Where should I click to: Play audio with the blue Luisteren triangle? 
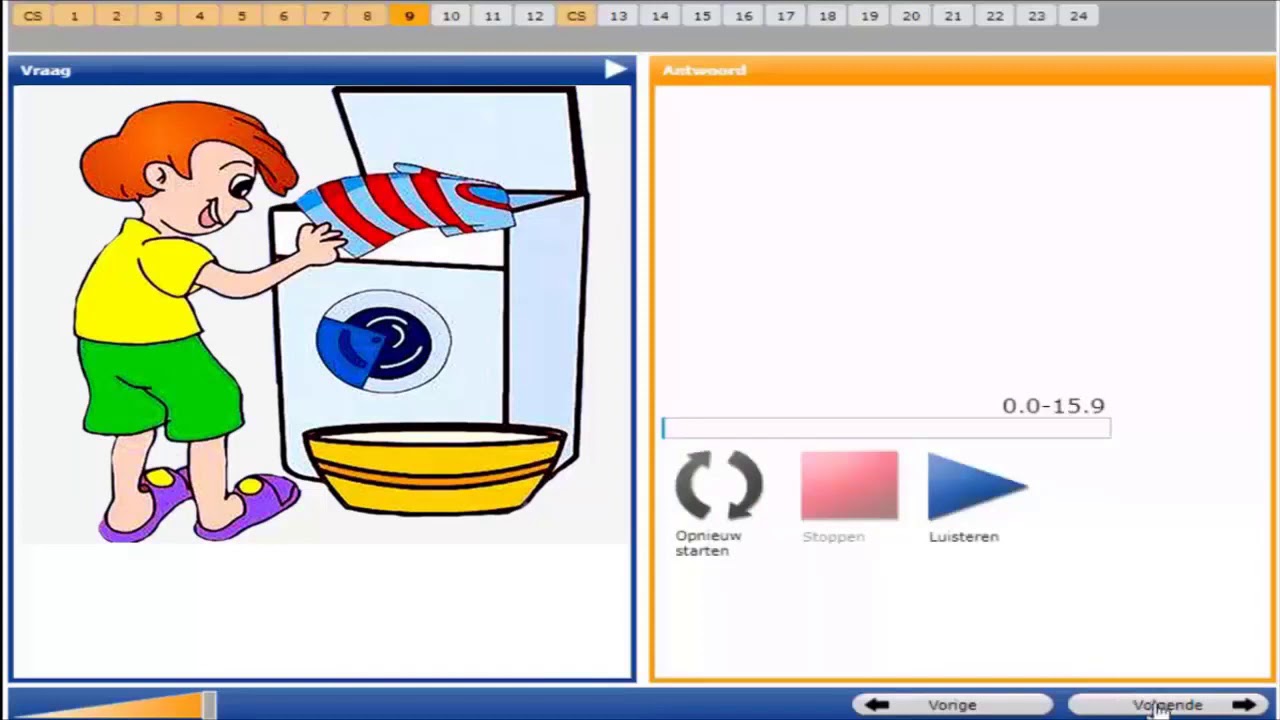(977, 486)
